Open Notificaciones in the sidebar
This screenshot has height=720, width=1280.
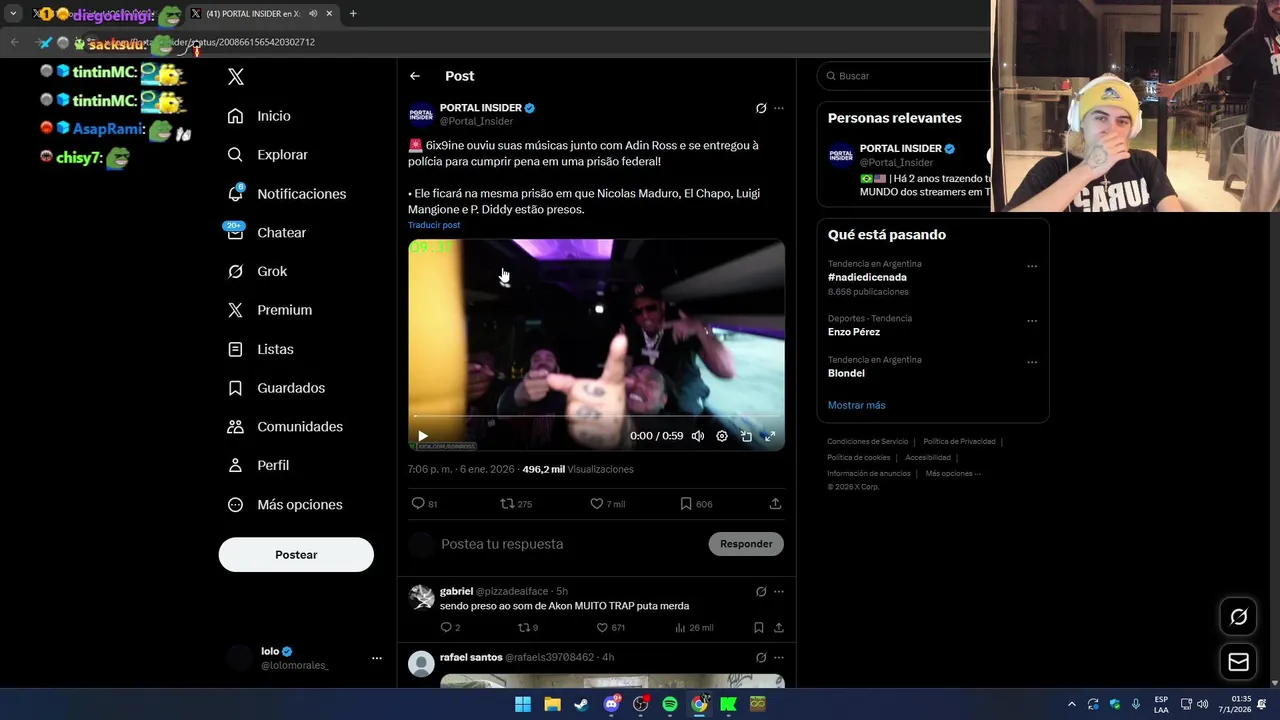pos(286,194)
